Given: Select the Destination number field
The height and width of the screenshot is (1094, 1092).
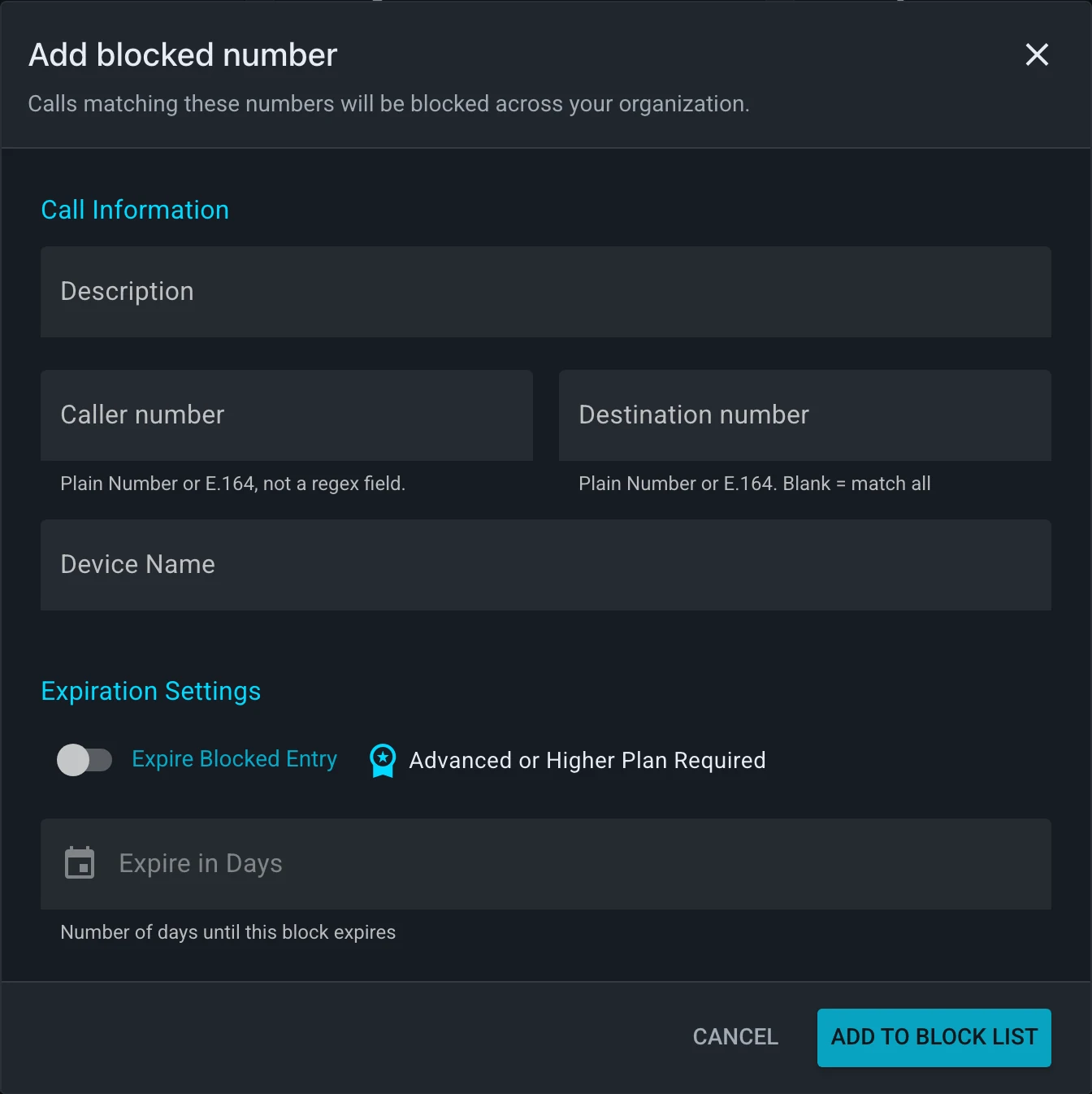Looking at the screenshot, I should (805, 415).
